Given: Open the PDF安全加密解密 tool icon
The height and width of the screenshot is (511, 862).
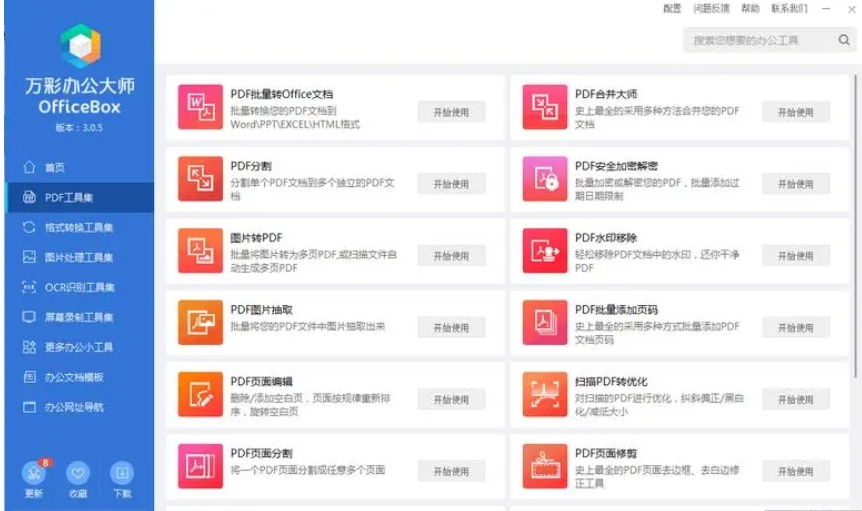Looking at the screenshot, I should tap(545, 179).
